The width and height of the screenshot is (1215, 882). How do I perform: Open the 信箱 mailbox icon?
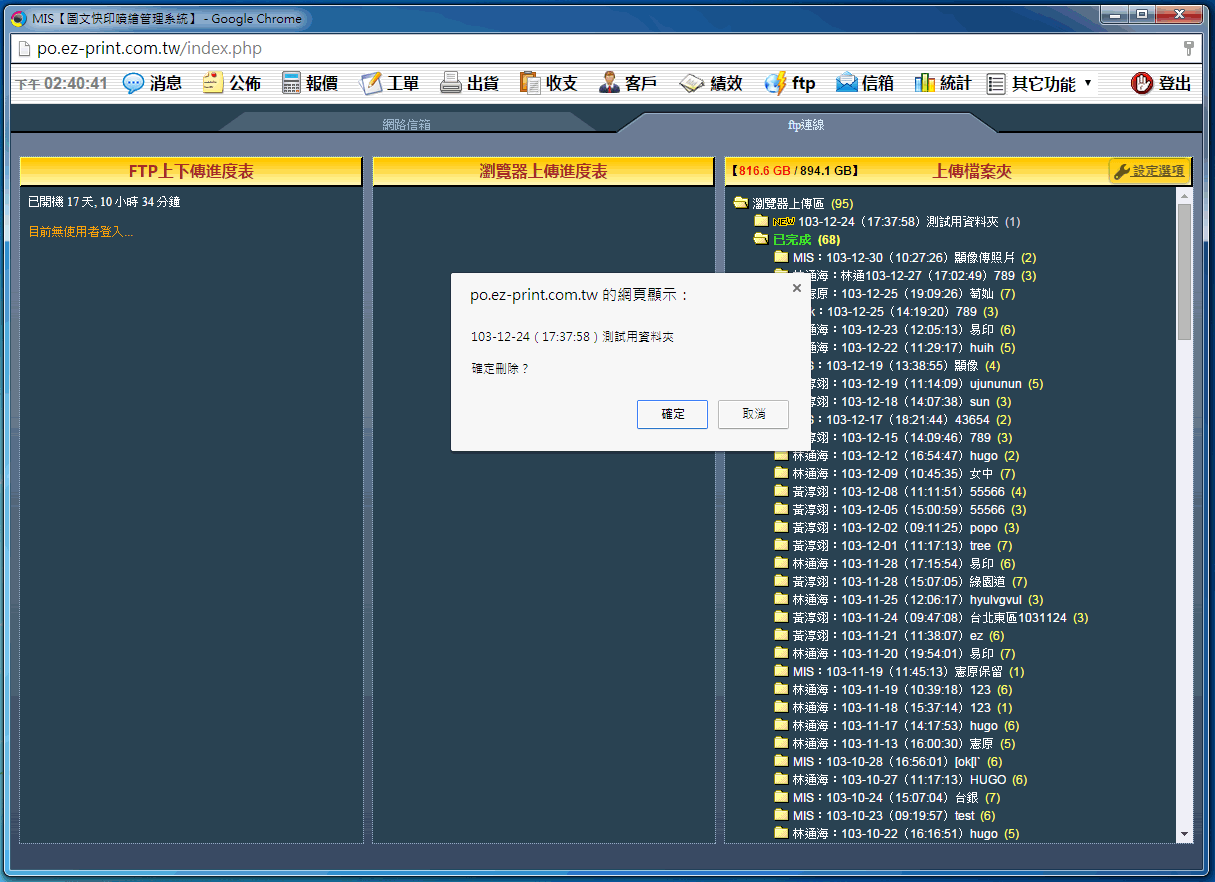(x=847, y=84)
